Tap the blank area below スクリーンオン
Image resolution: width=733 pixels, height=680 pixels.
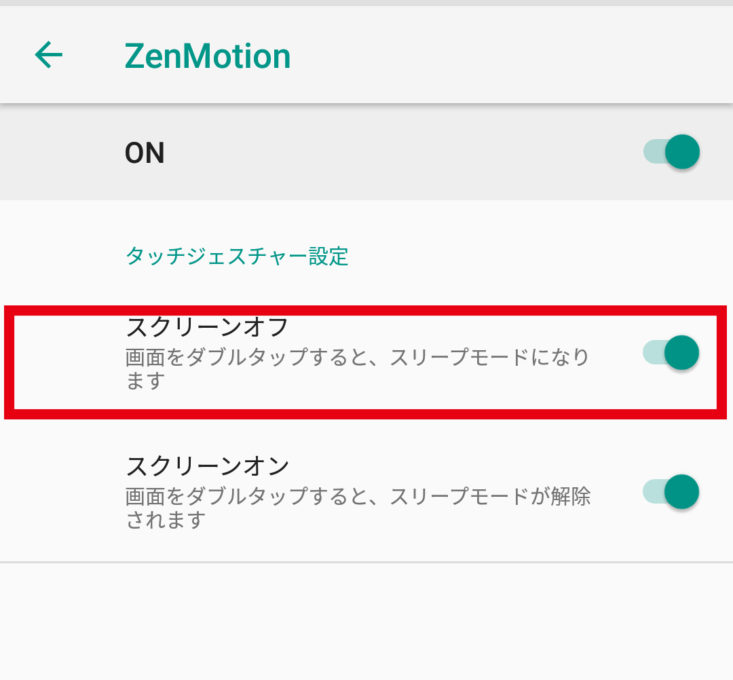point(366,620)
